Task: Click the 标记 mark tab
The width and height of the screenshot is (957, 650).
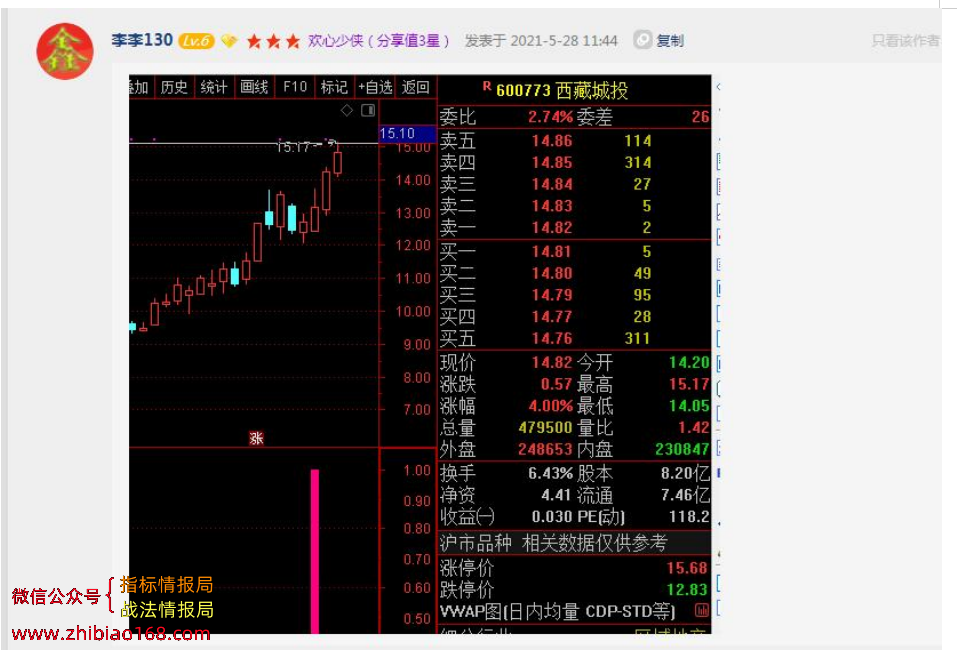Action: point(334,87)
